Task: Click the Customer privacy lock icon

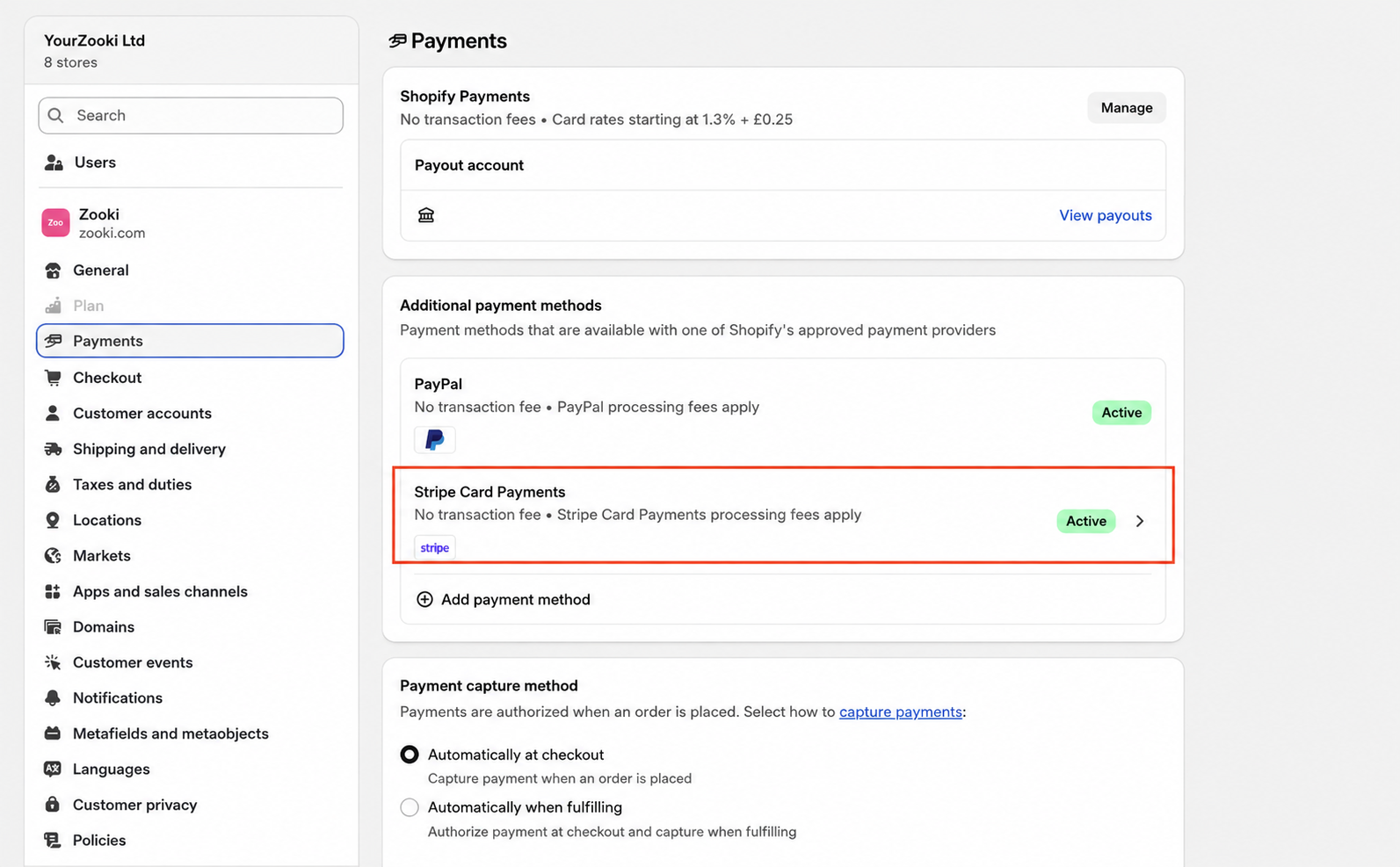Action: pos(53,805)
